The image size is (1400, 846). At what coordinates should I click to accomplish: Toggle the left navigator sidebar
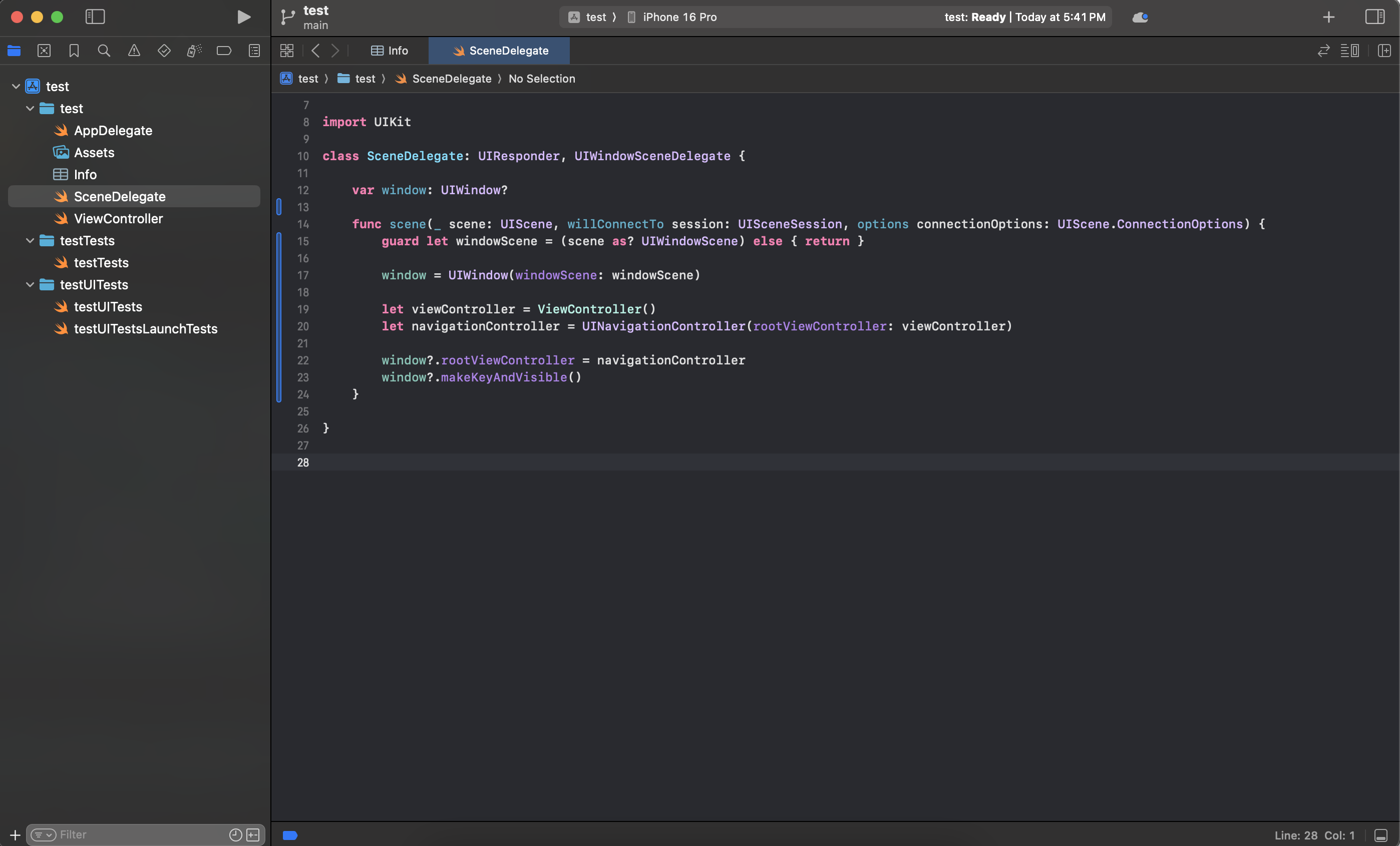(95, 17)
